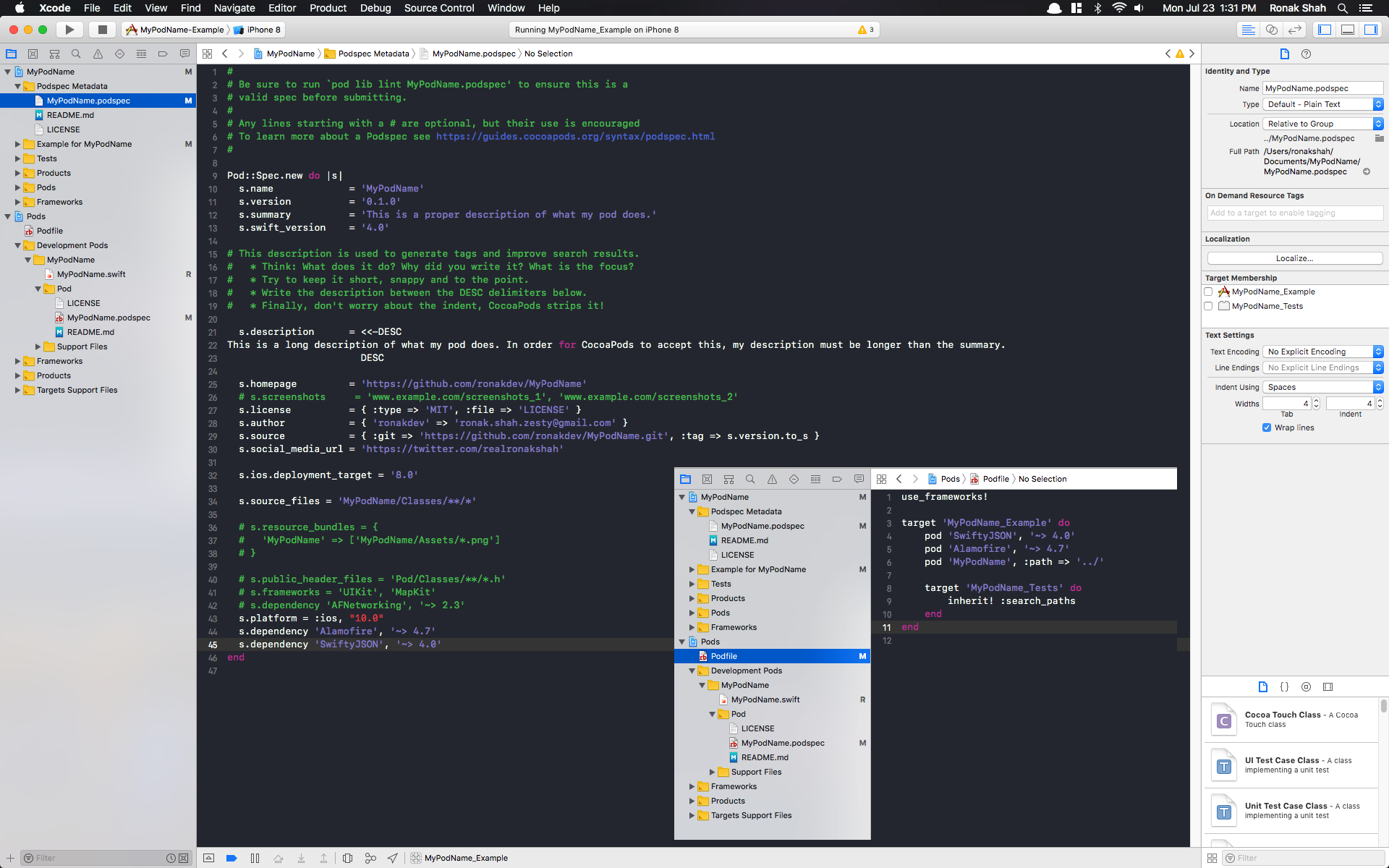Click the Localize... button
The height and width of the screenshot is (868, 1389).
(x=1294, y=258)
